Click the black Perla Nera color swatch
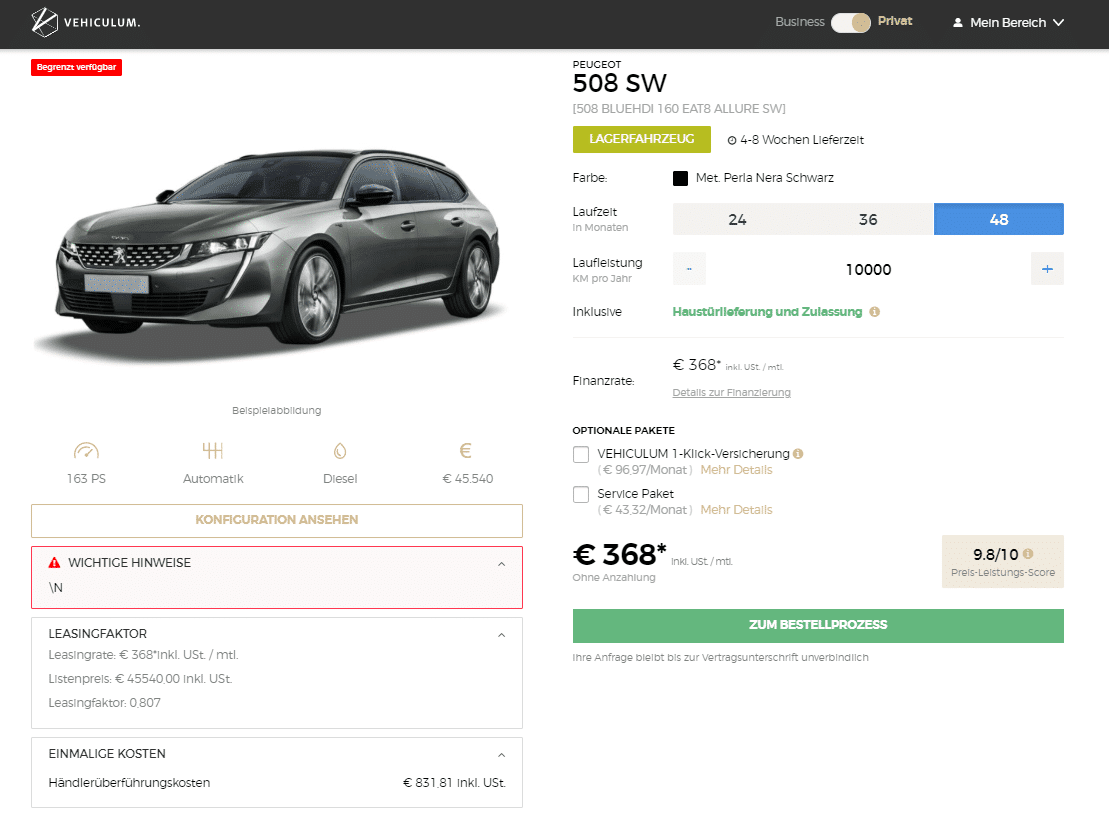Screen dimensions: 1109x826 (680, 178)
